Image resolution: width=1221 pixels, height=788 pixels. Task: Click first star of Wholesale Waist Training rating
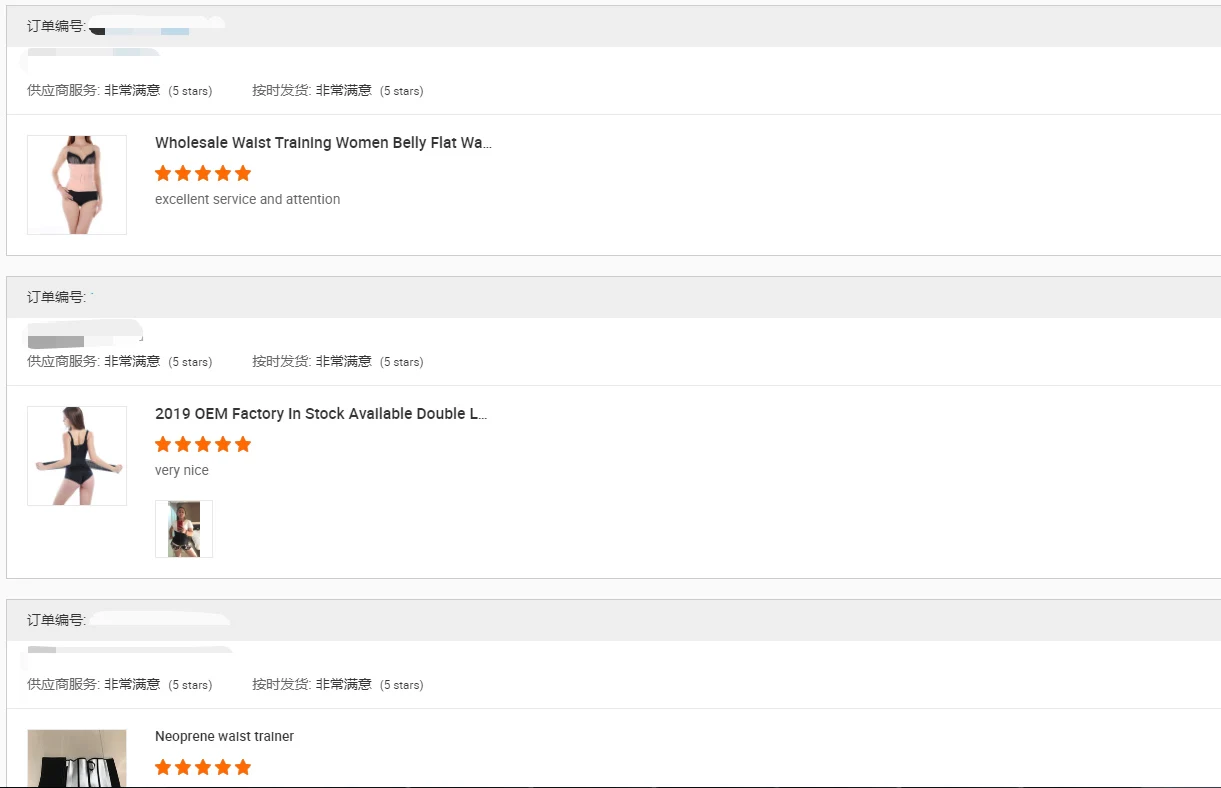163,173
